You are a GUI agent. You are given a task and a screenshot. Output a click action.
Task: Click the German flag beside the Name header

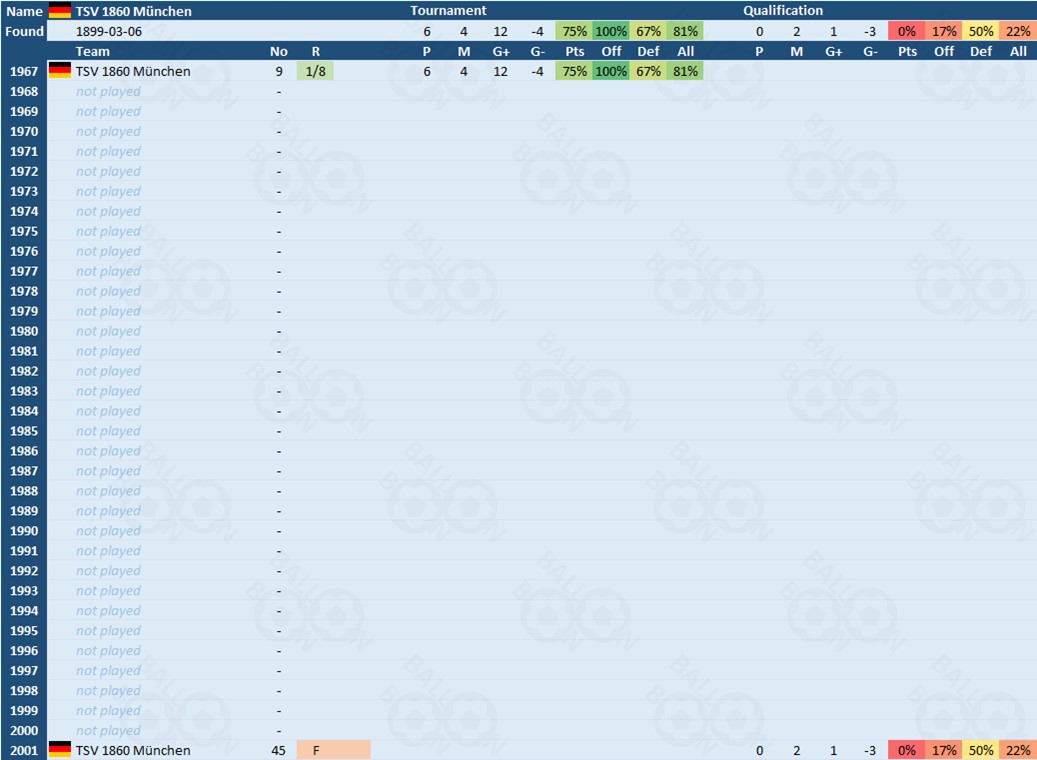coord(60,11)
